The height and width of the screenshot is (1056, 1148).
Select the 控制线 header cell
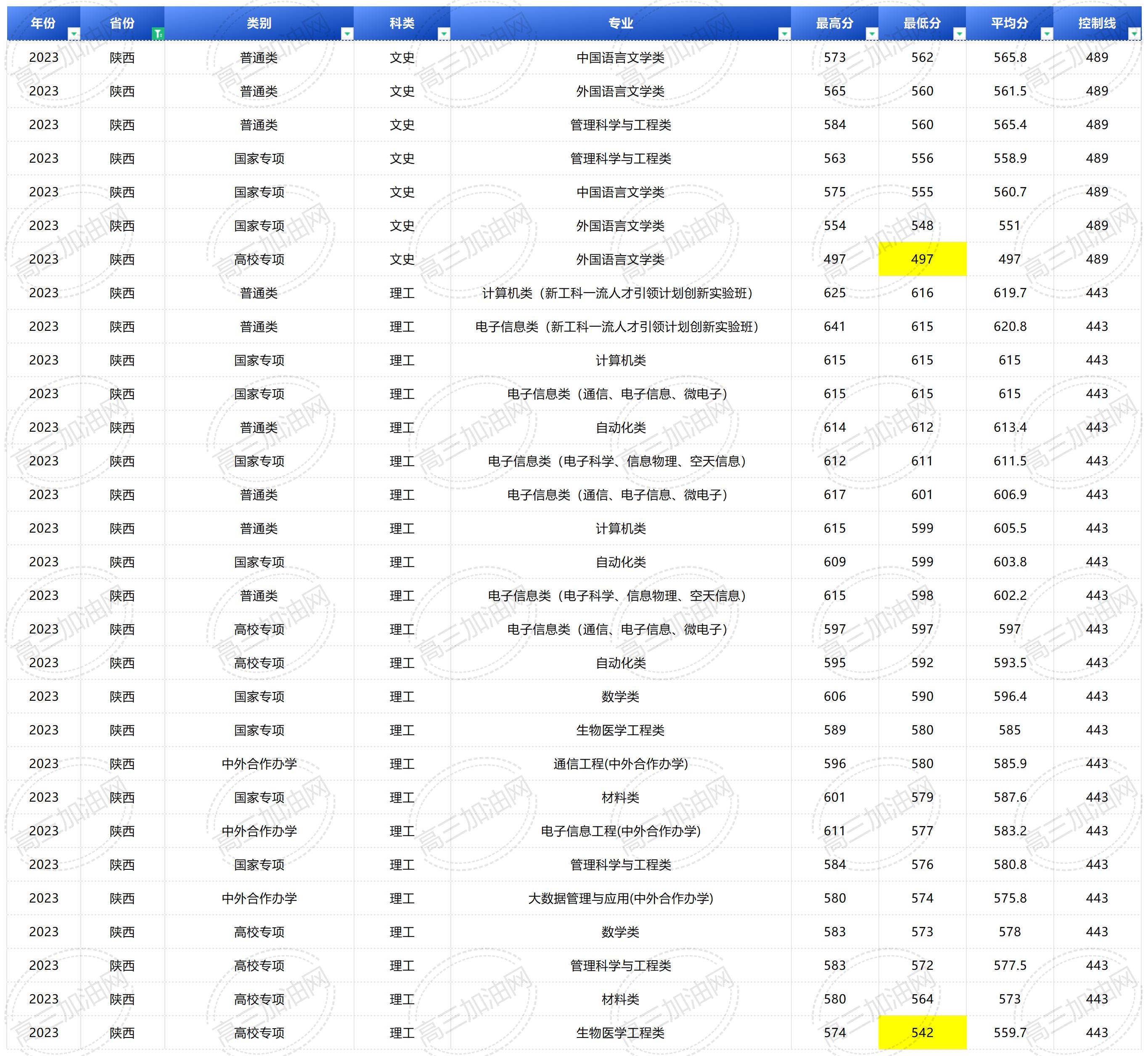(1097, 24)
